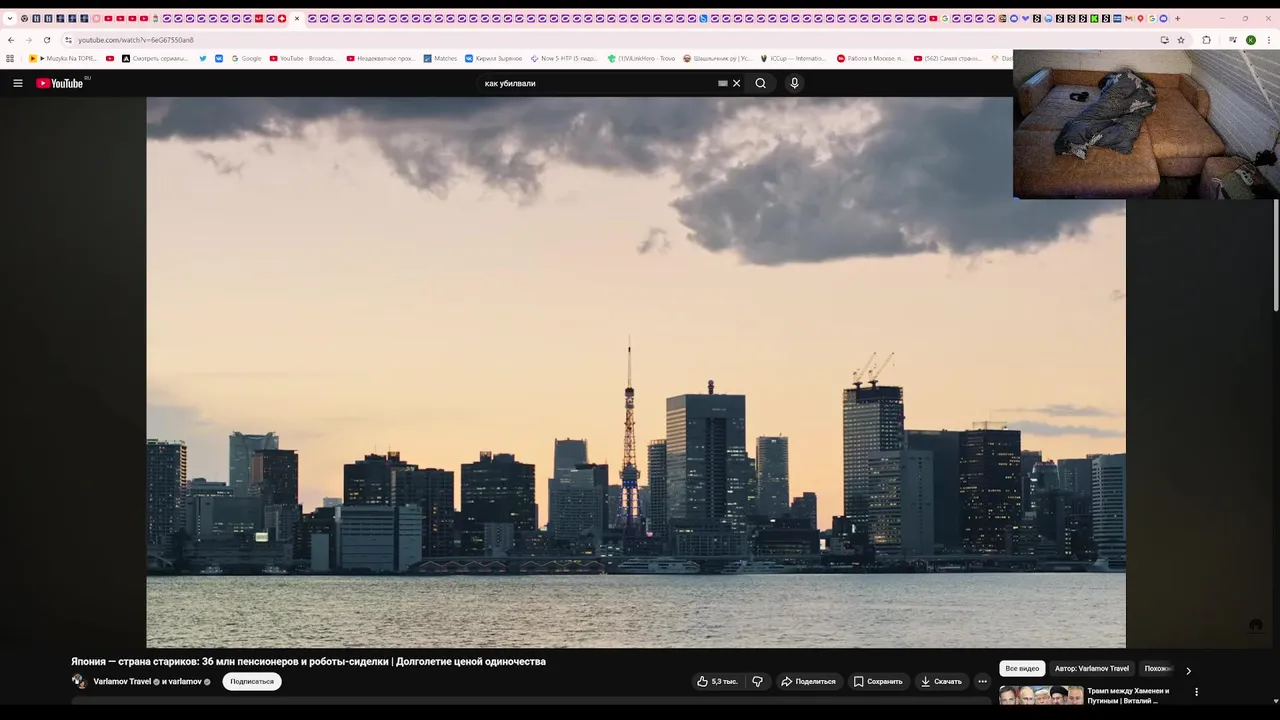Select the Автор: Varlamov Travel chip

pyautogui.click(x=1092, y=668)
